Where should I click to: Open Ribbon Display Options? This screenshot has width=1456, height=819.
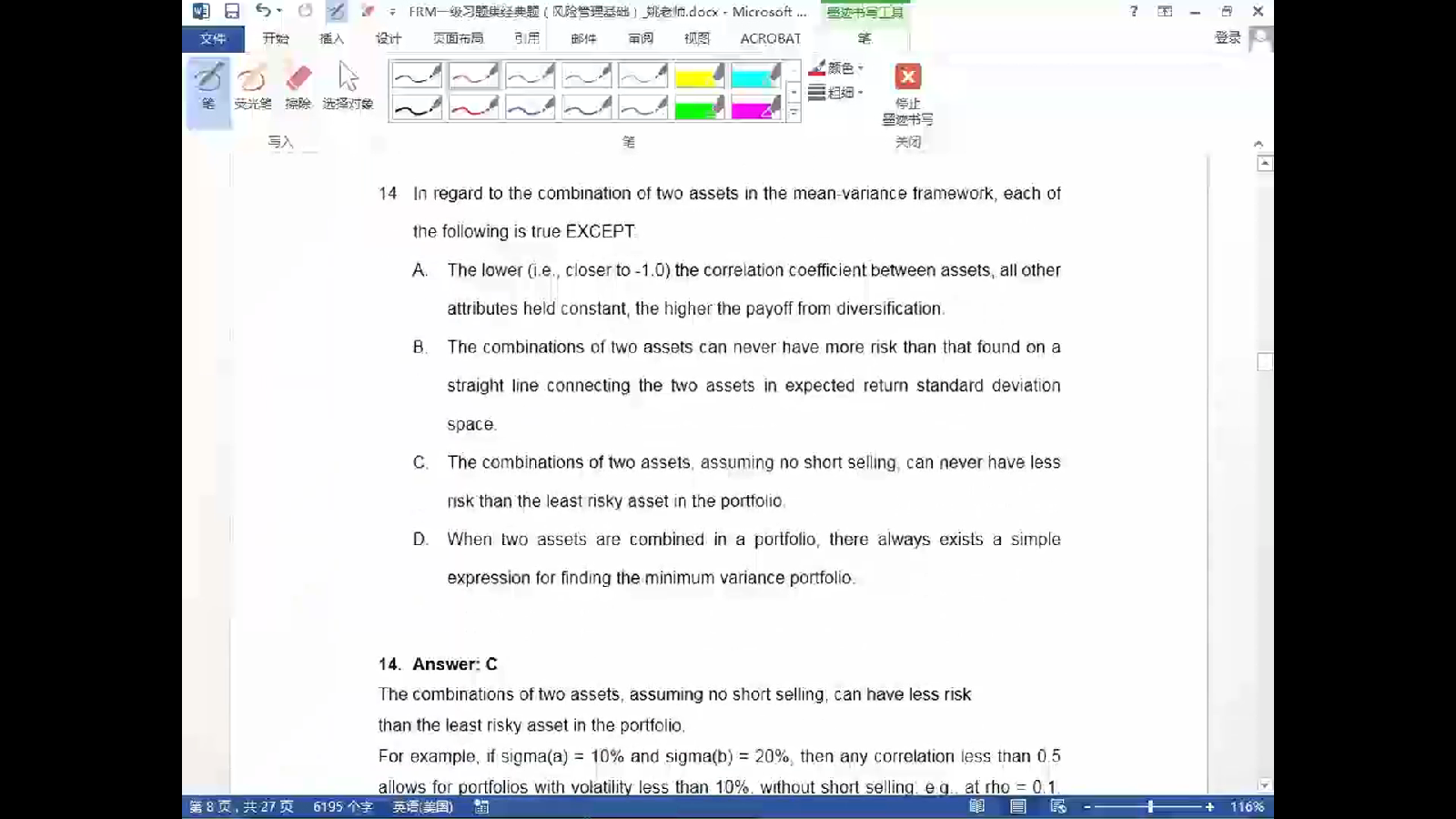point(1165,11)
